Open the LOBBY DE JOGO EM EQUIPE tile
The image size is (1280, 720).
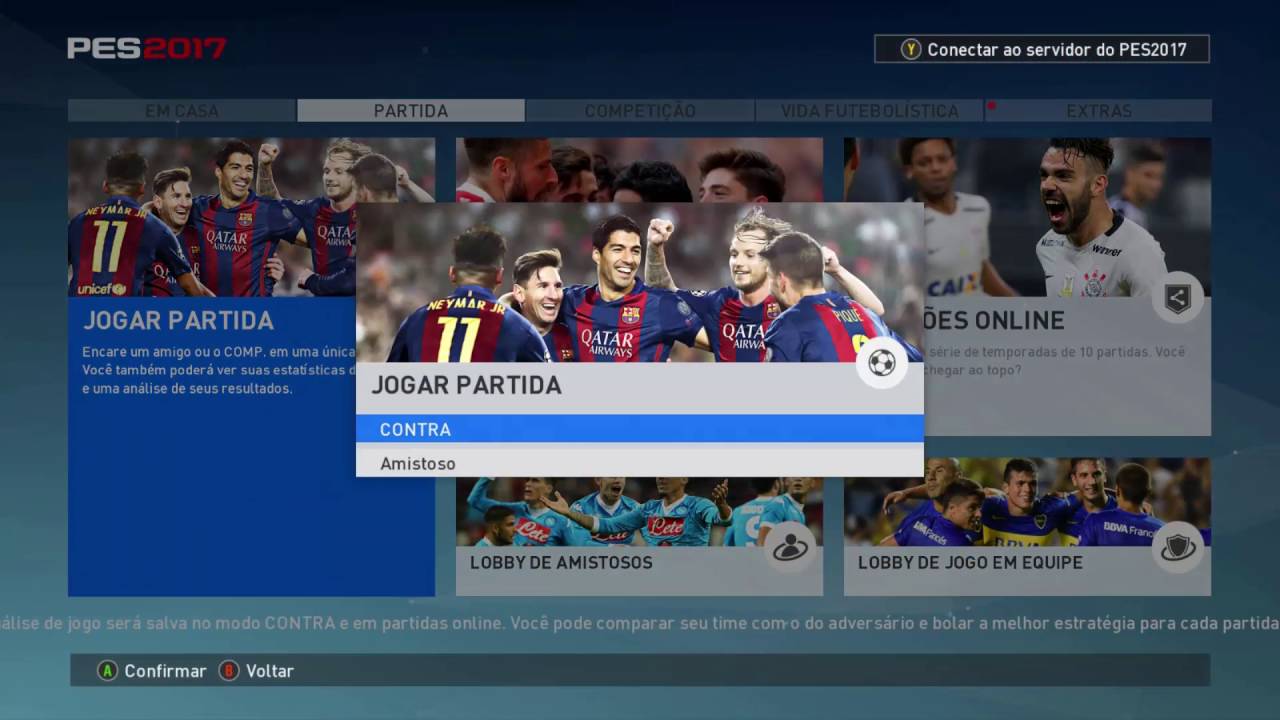(x=1027, y=527)
